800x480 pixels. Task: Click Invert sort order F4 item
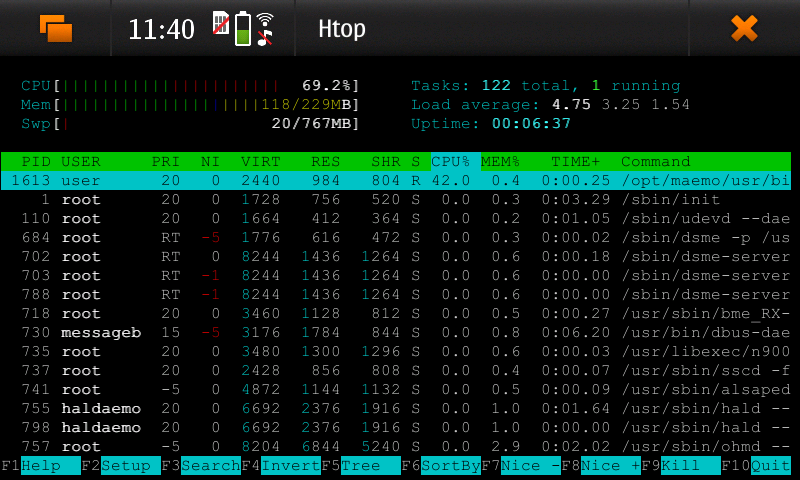291,466
